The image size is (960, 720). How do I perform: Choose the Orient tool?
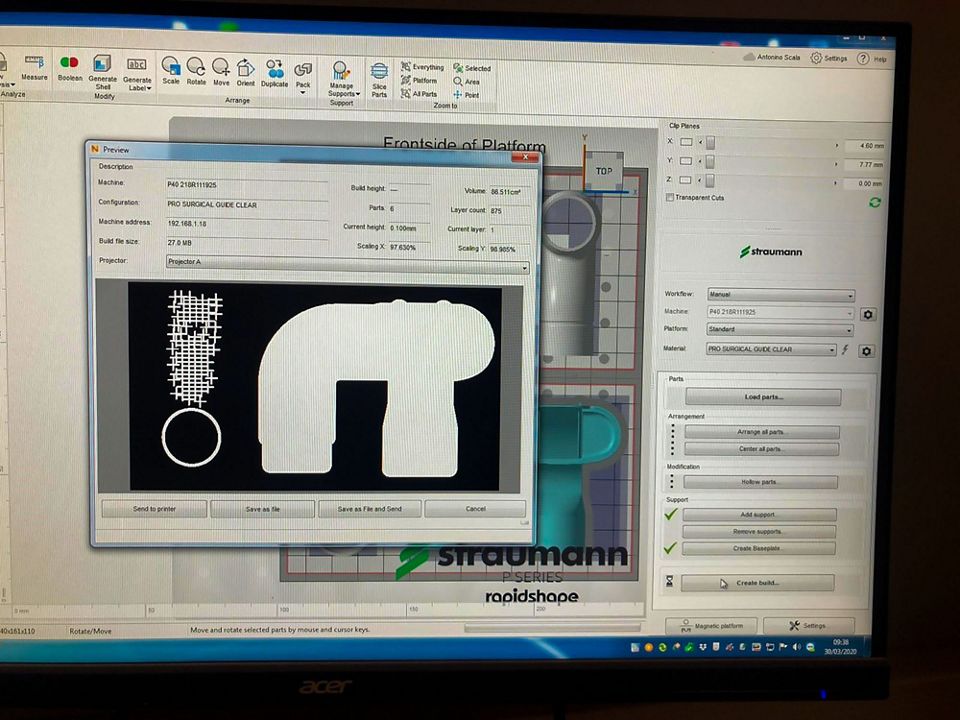246,73
